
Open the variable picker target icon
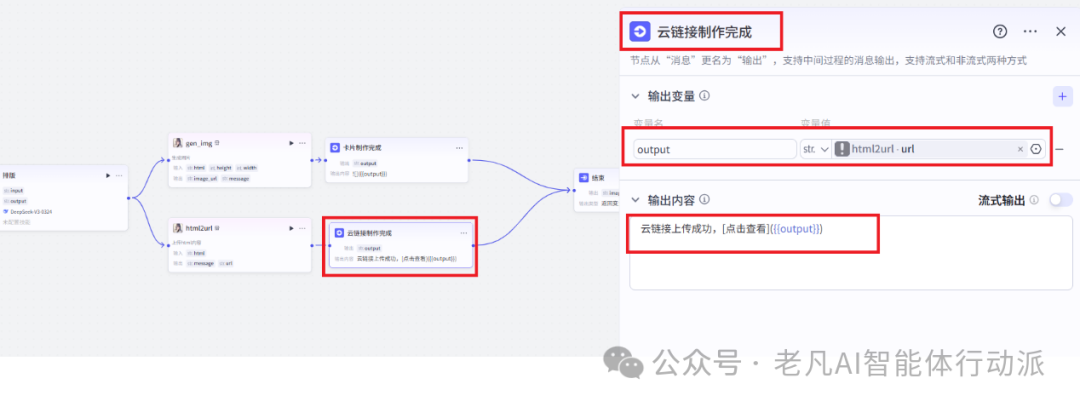tap(1036, 149)
